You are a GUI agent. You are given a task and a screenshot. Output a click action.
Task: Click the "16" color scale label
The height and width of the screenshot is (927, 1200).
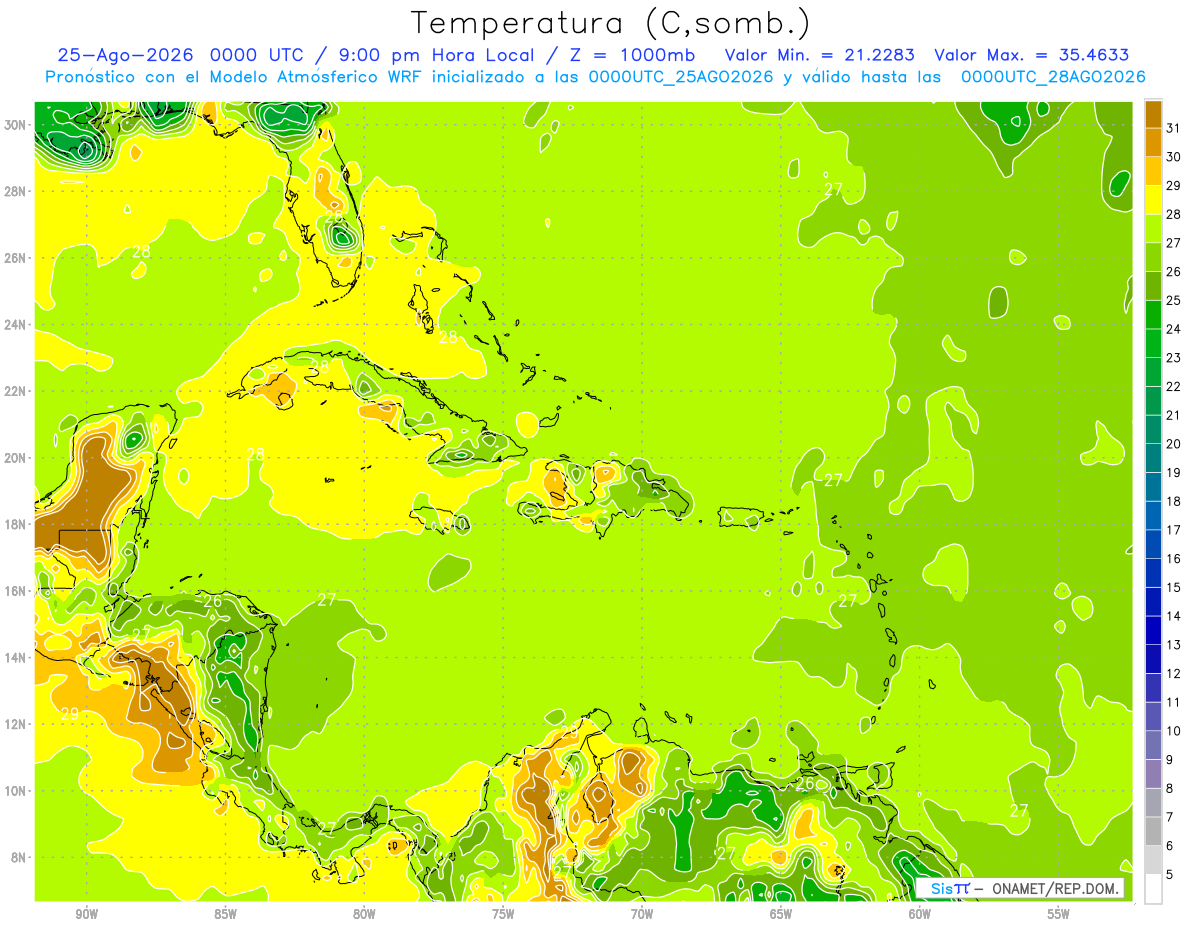click(x=1173, y=559)
